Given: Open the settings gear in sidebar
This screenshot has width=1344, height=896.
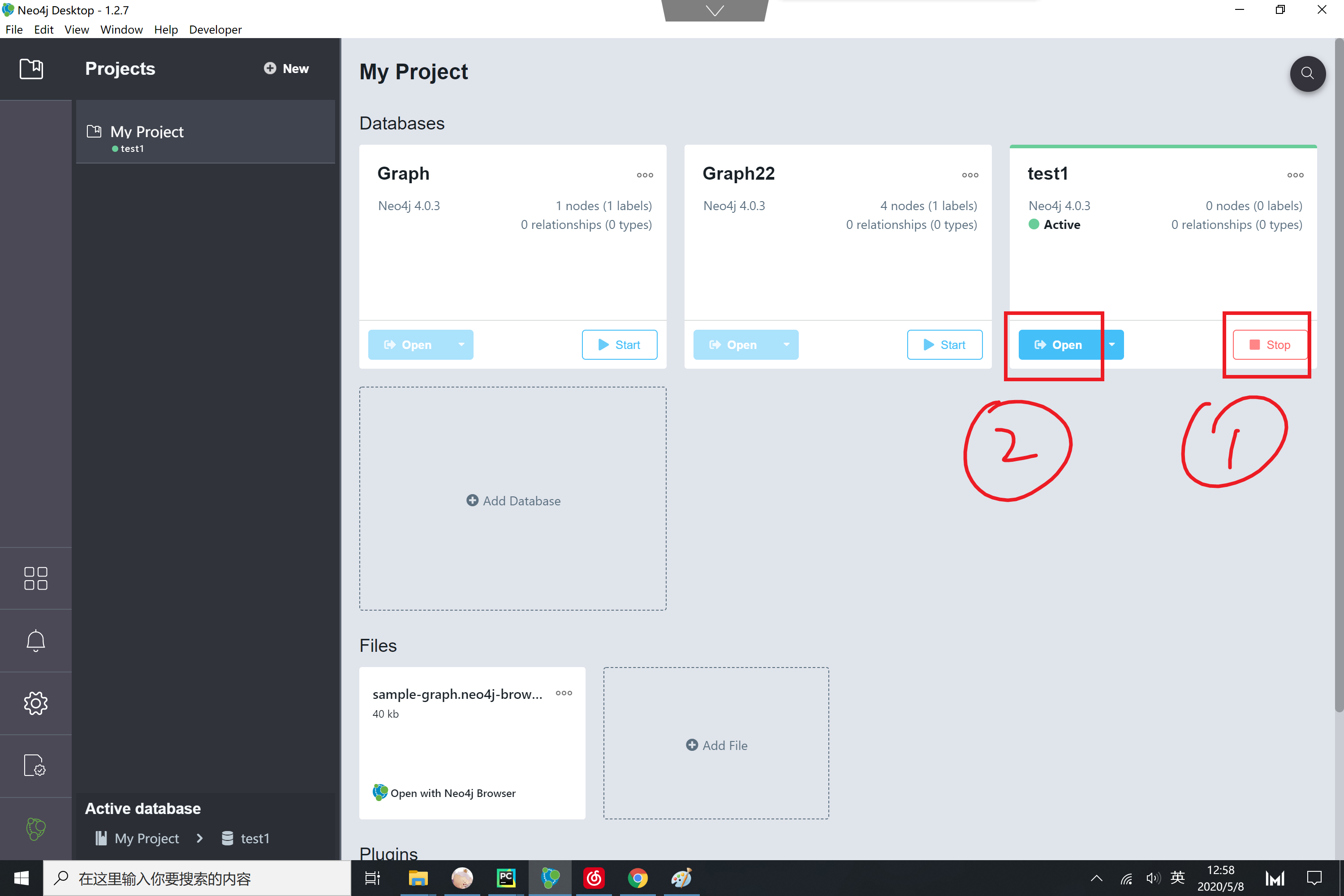Looking at the screenshot, I should pos(35,703).
